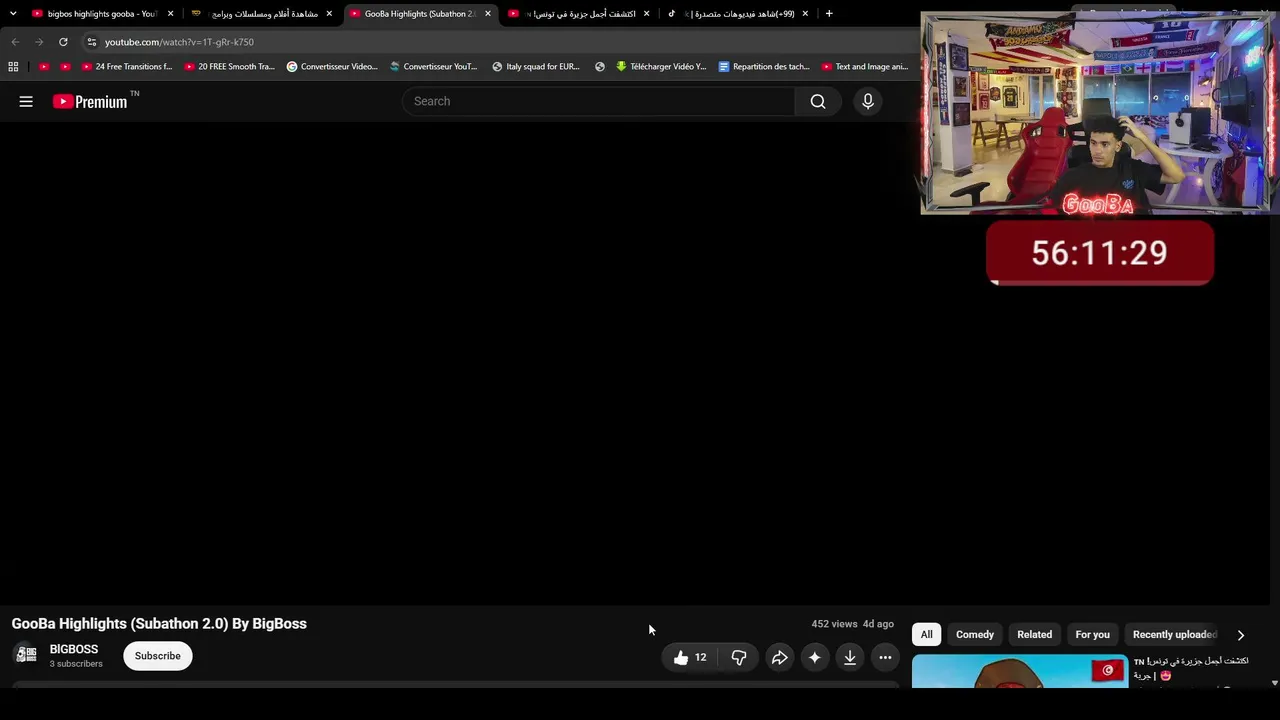The height and width of the screenshot is (720, 1280).
Task: Go back with browser back arrow
Action: pos(15,42)
